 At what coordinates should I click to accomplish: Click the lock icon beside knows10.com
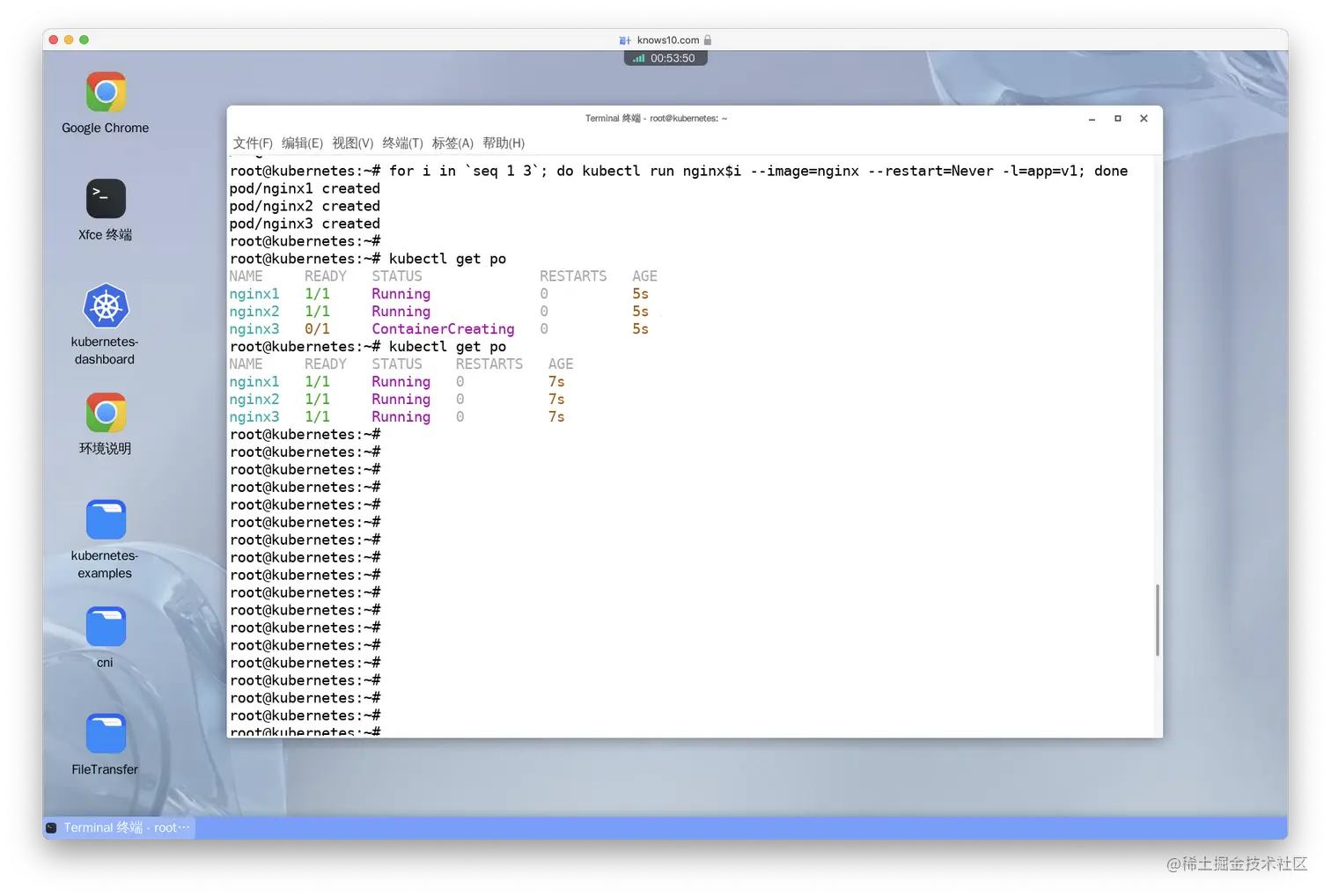pyautogui.click(x=708, y=40)
